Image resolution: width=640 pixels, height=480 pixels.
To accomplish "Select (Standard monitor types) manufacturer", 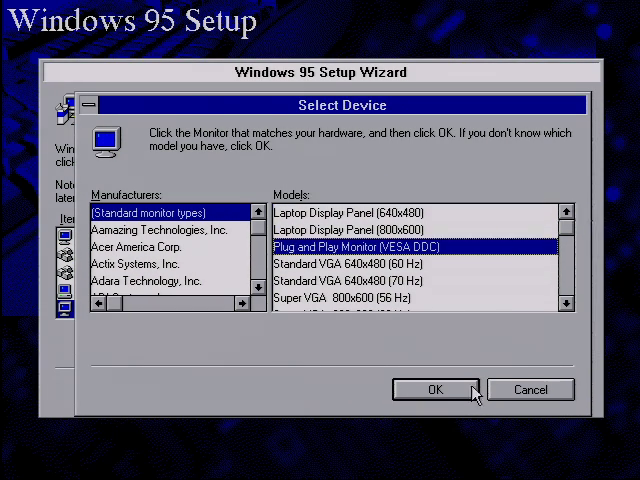I will click(x=170, y=213).
